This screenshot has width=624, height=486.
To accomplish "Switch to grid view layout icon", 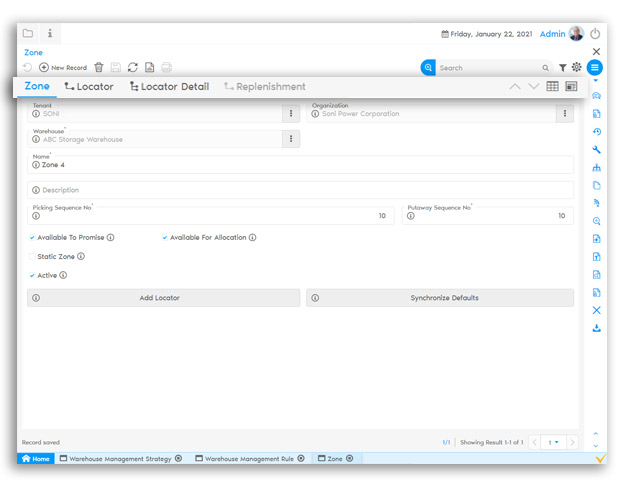I will pyautogui.click(x=552, y=87).
